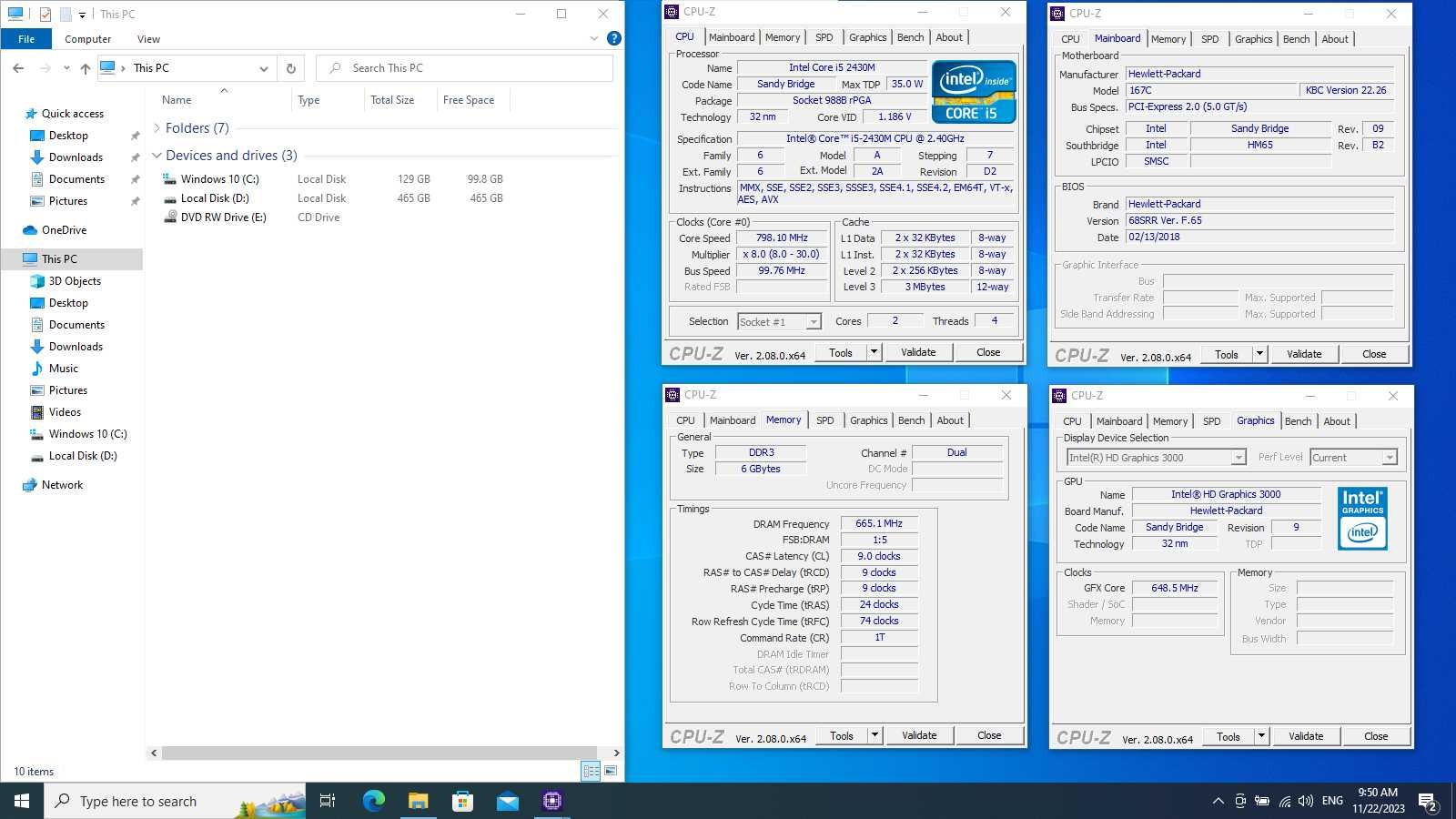
Task: Switch to details view layout
Action: pos(591,771)
